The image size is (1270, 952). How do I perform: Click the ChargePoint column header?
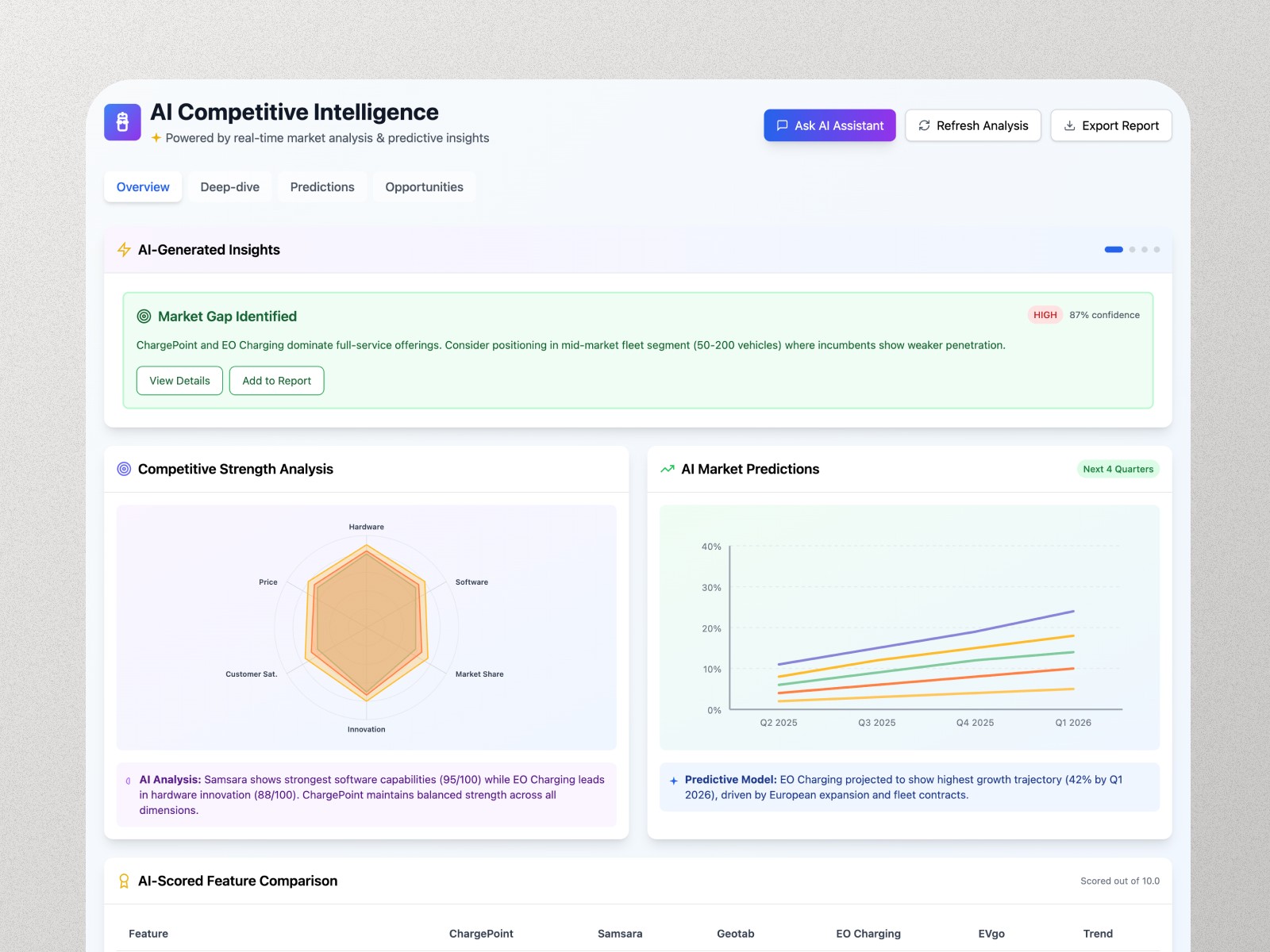[481, 934]
